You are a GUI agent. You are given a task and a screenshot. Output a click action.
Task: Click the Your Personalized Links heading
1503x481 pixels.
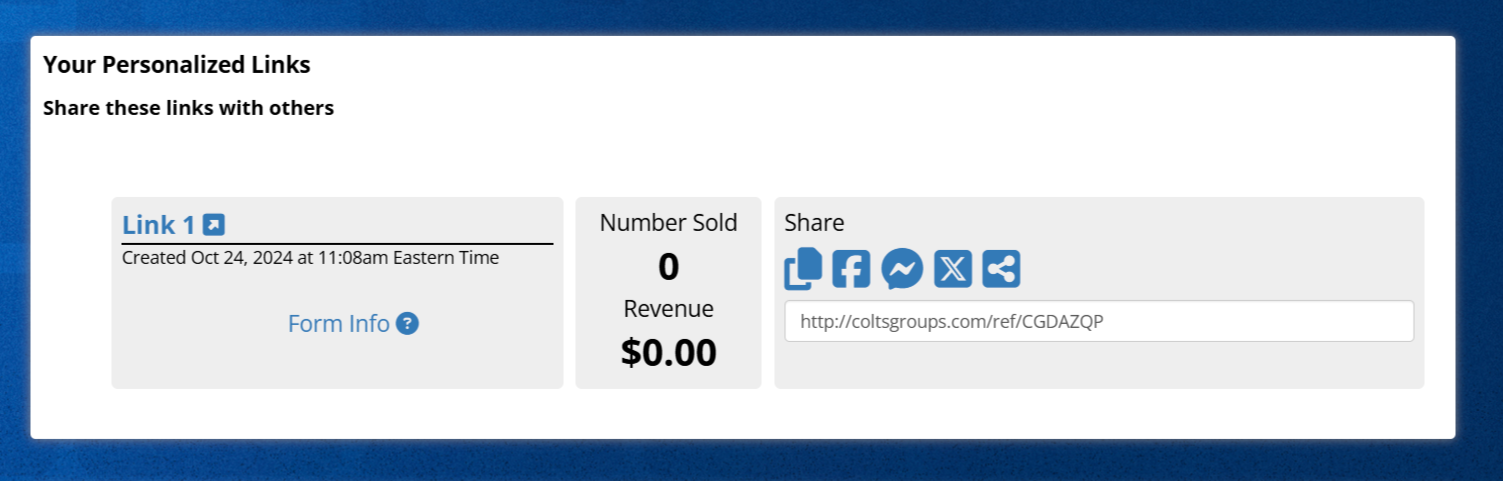tap(177, 65)
